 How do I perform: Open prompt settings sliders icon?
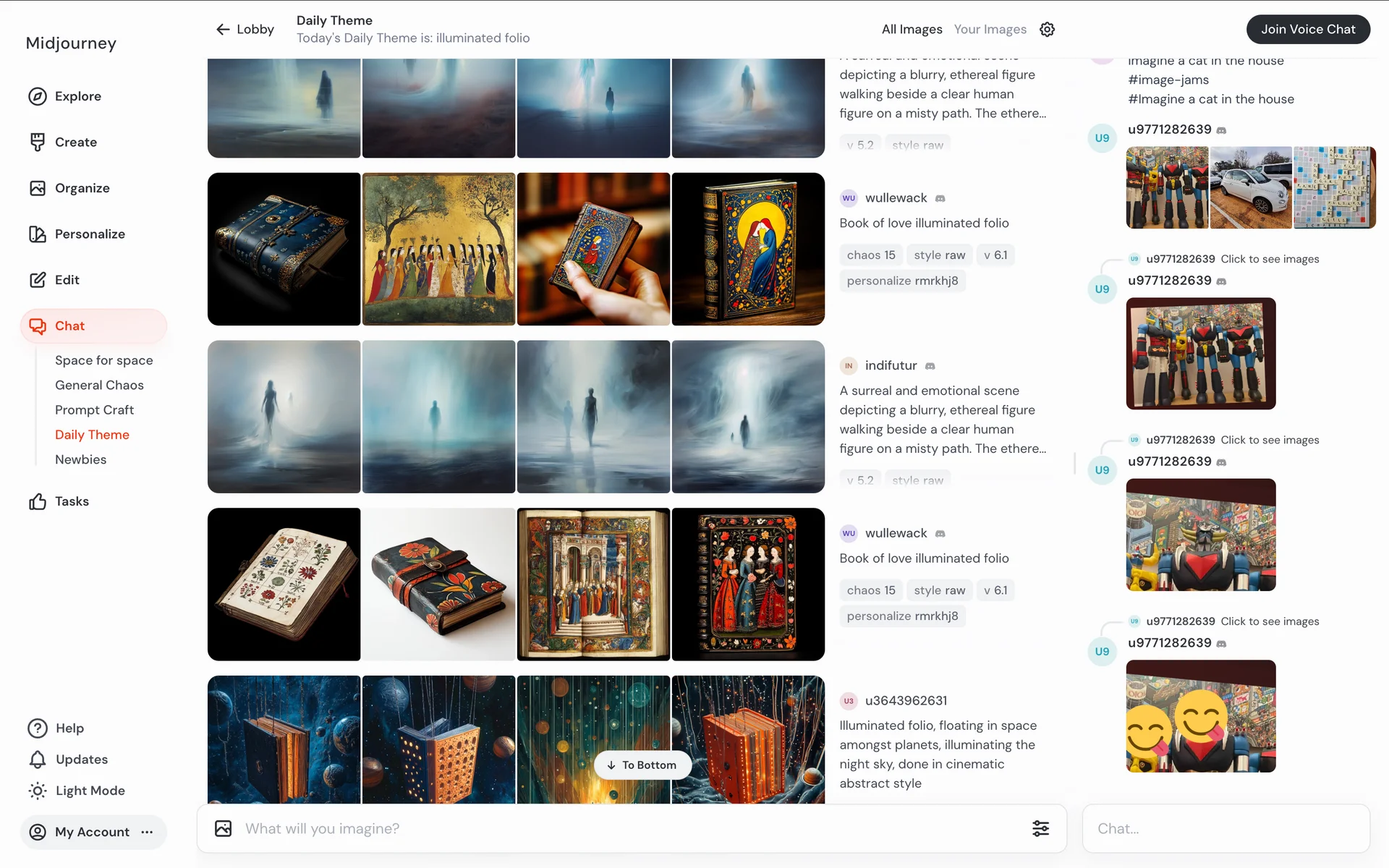[1040, 828]
